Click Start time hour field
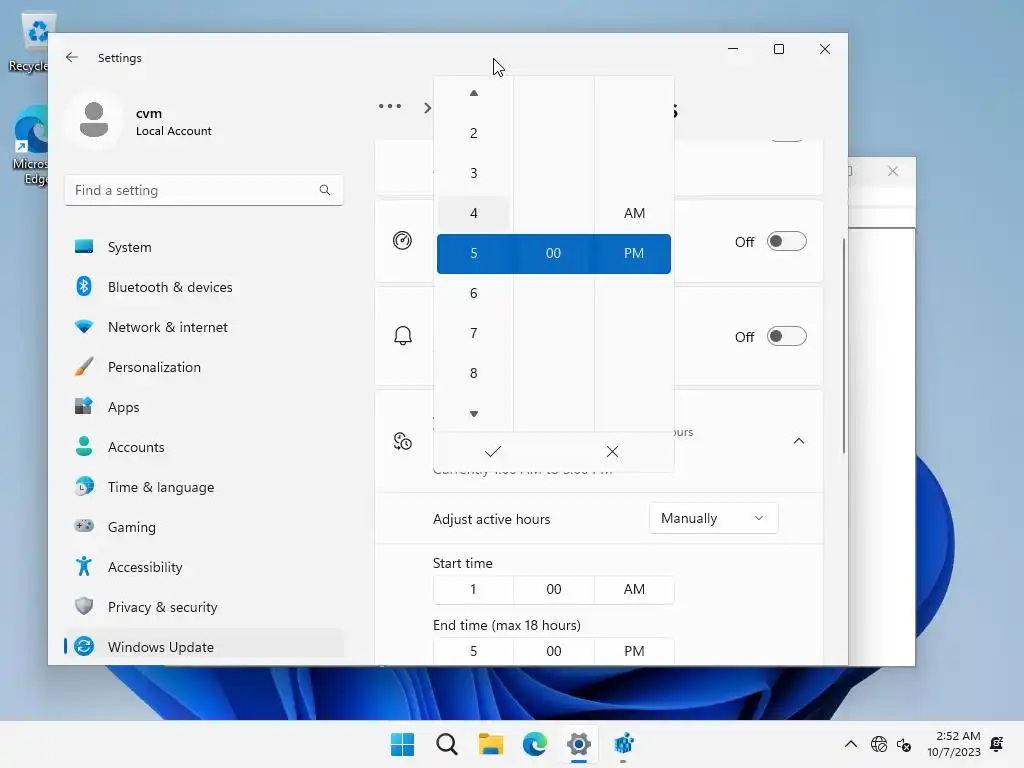 coord(473,589)
